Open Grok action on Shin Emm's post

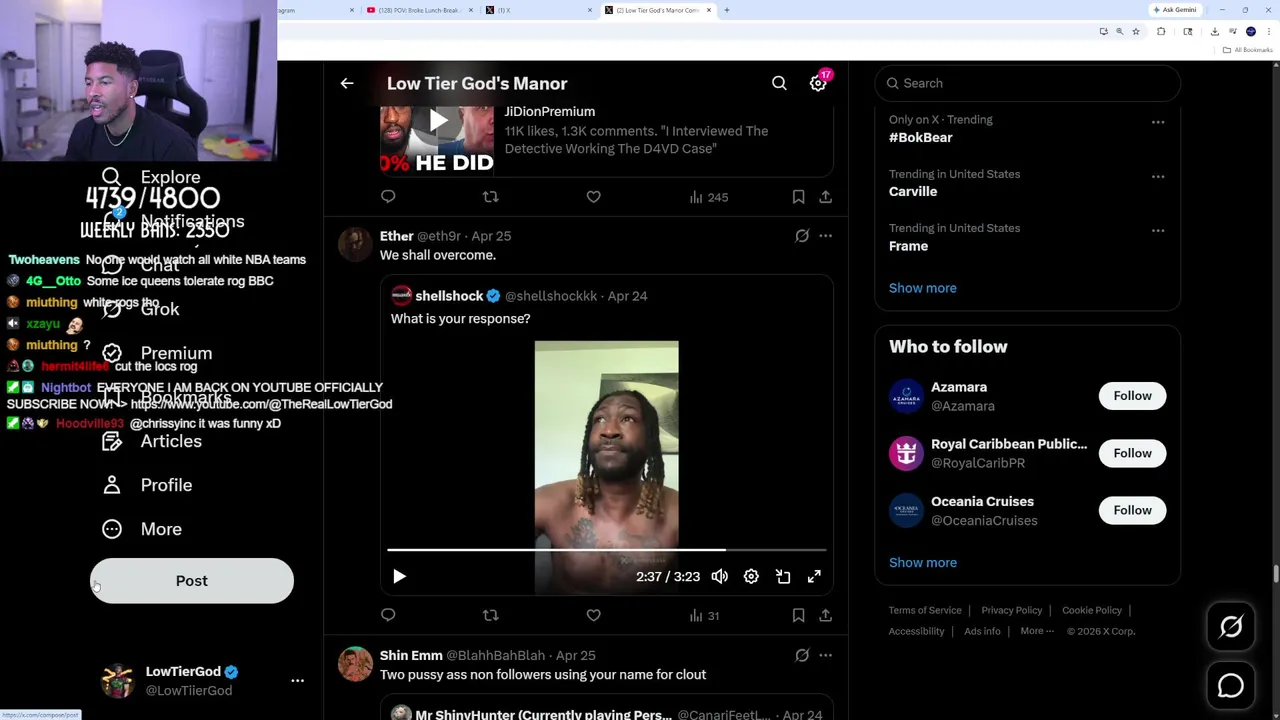[801, 655]
